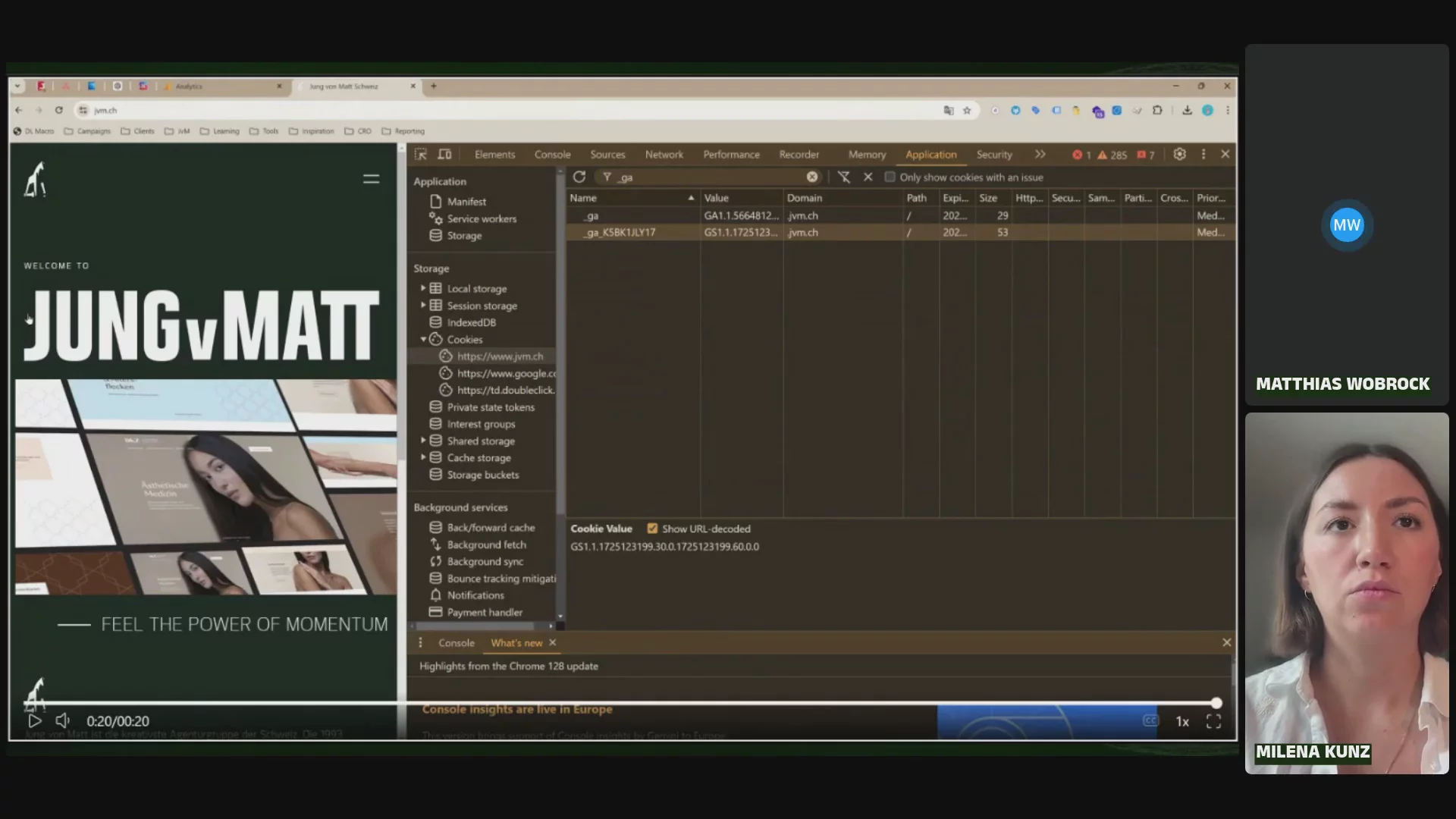The width and height of the screenshot is (1456, 819).
Task: Open a new browser tab
Action: pyautogui.click(x=434, y=86)
